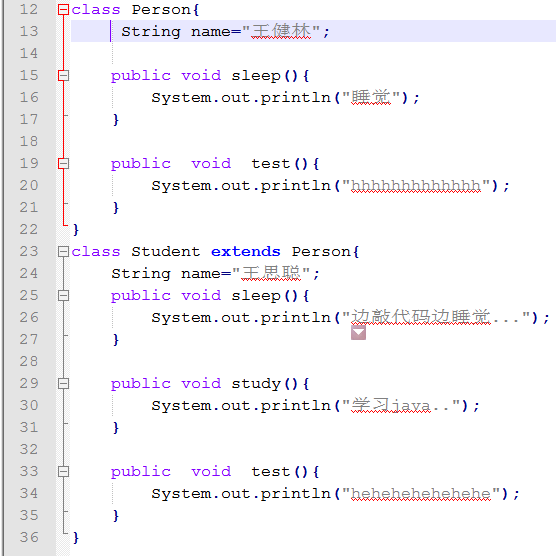The image size is (556, 556).
Task: Click the hhhhhhhhhhhhh string on line 20
Action: coord(416,185)
